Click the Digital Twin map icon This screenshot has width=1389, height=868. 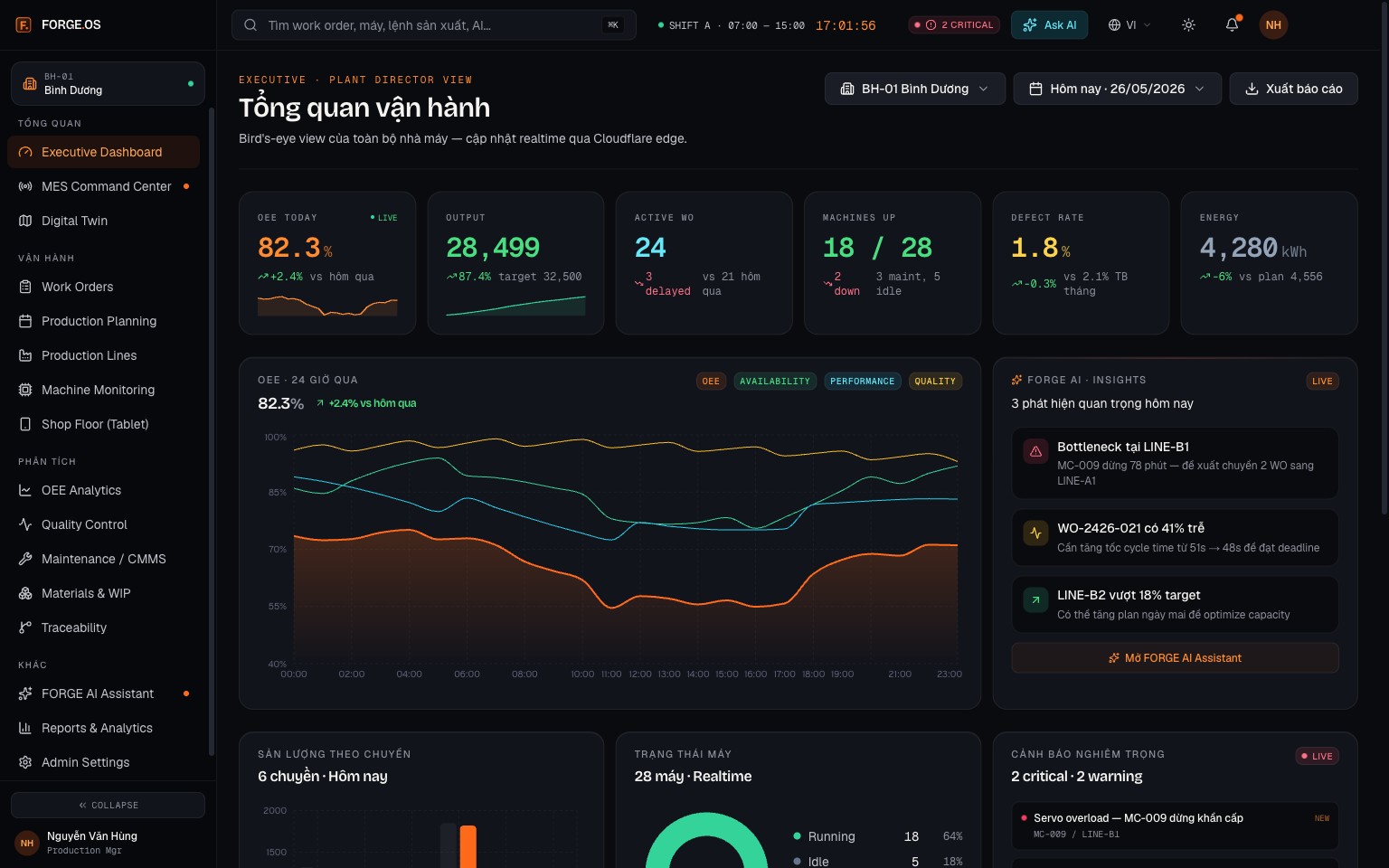[x=25, y=221]
